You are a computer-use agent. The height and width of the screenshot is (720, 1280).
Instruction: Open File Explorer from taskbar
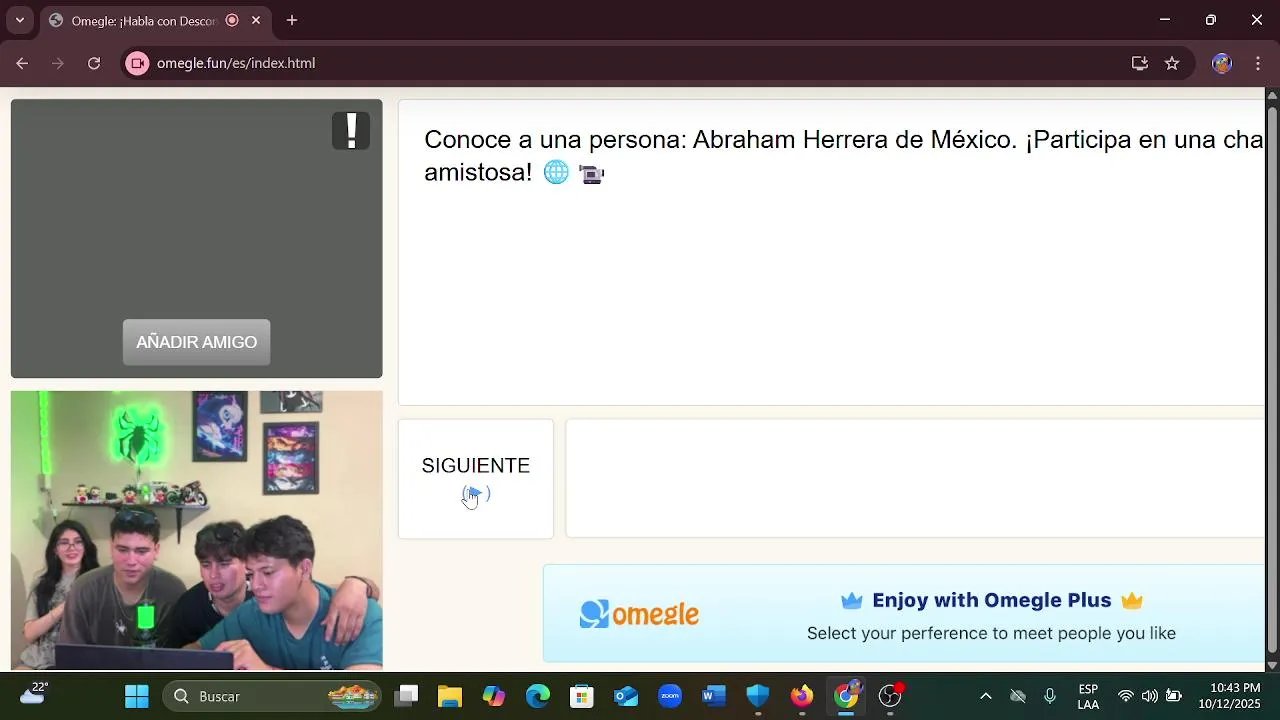450,696
